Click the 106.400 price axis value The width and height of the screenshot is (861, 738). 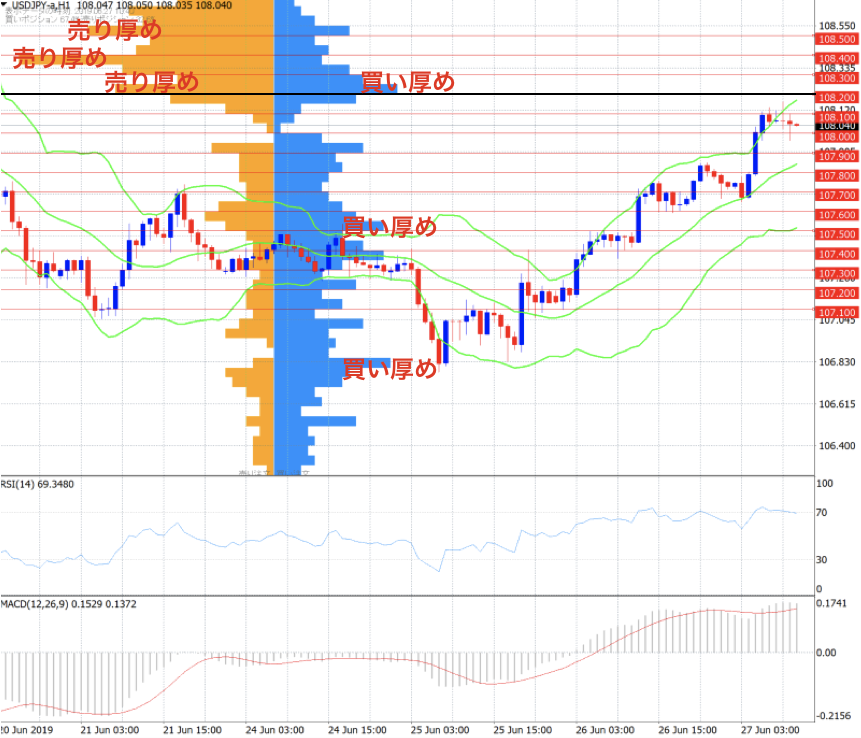837,446
